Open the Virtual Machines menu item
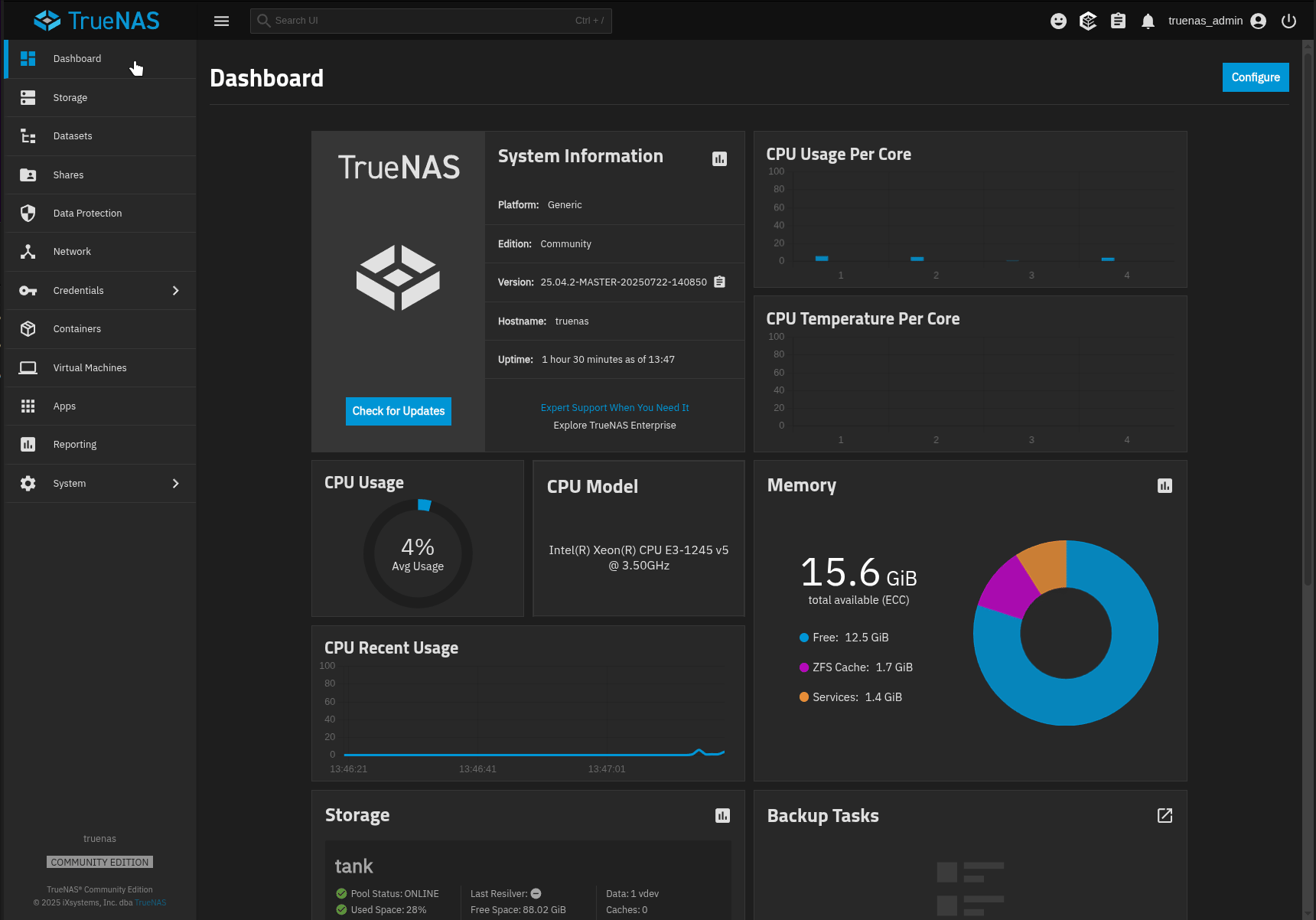 pyautogui.click(x=100, y=367)
